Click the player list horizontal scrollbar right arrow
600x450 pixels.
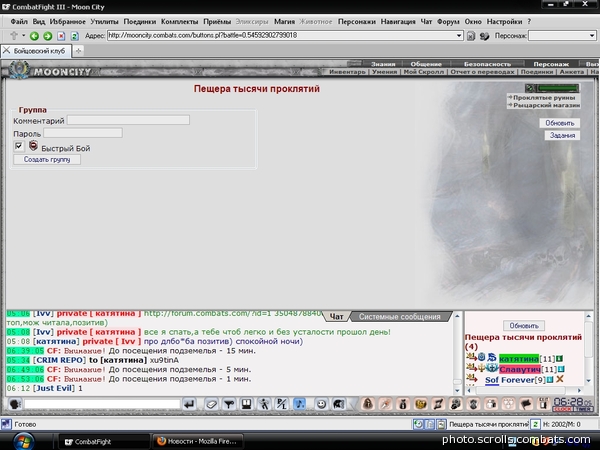click(x=579, y=390)
